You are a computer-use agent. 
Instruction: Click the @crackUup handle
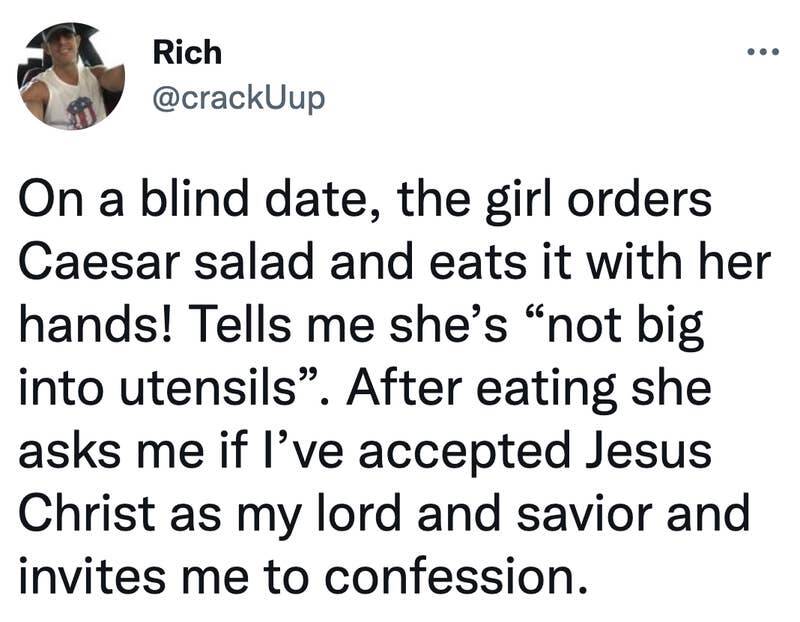point(238,98)
